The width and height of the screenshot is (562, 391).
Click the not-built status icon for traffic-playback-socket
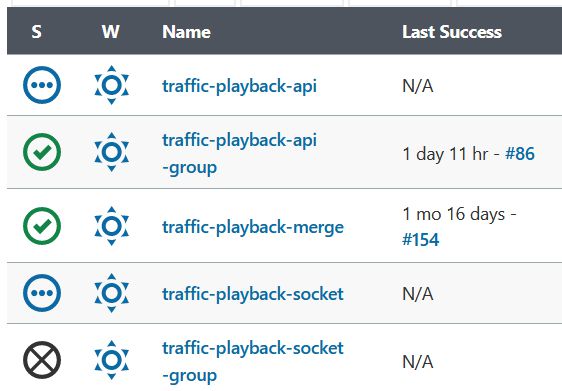(x=42, y=293)
